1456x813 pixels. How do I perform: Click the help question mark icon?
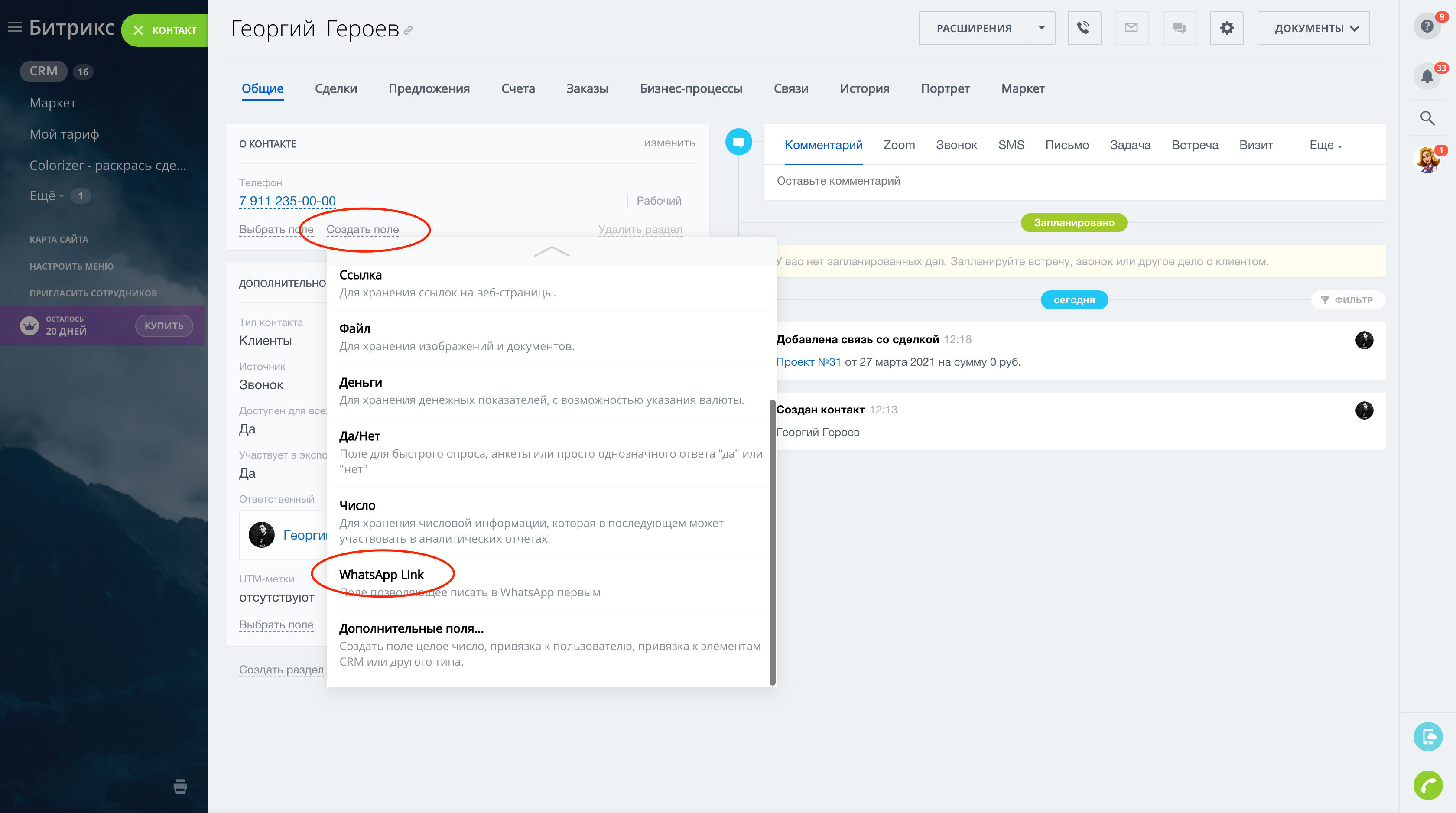(x=1427, y=26)
